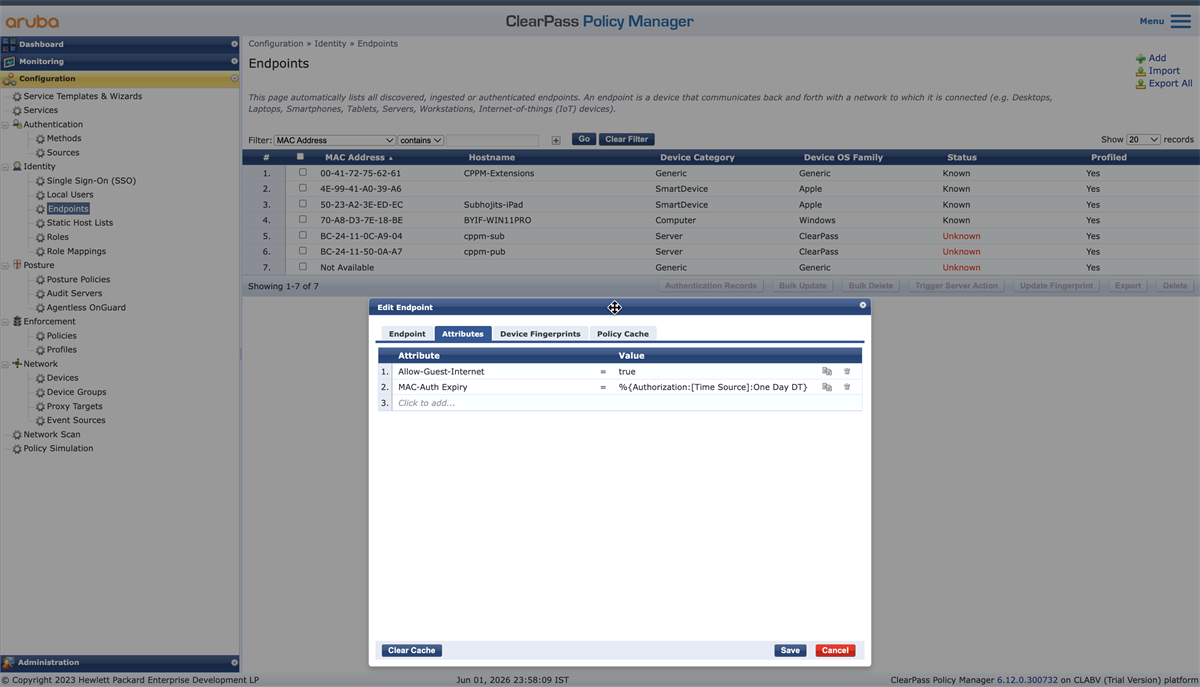Open Static Host Lists
This screenshot has width=1200, height=687.
click(80, 223)
